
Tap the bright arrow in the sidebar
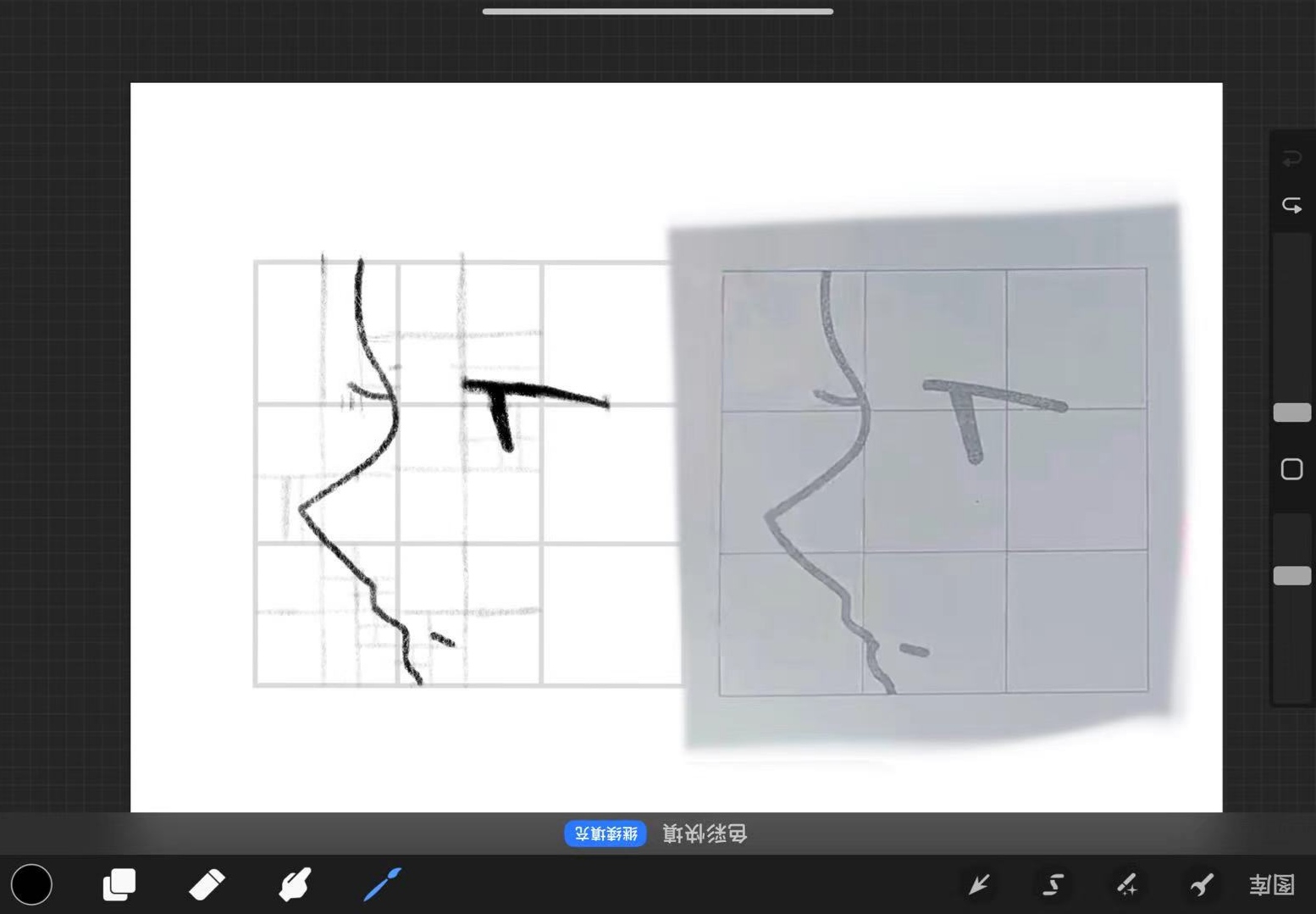(1291, 205)
